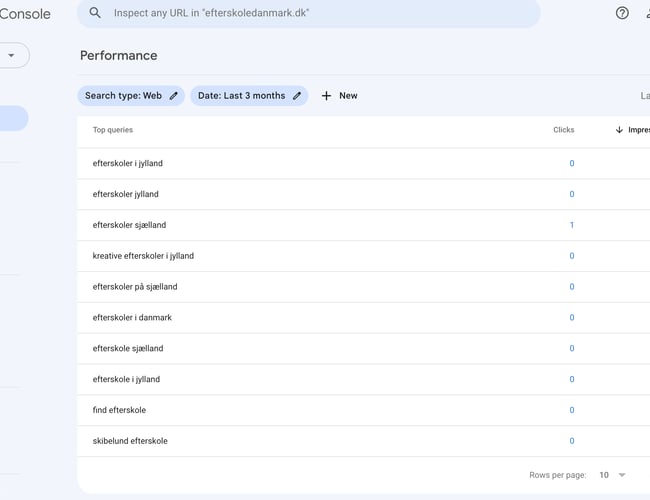The width and height of the screenshot is (650, 500).
Task: Click the New filter button
Action: pyautogui.click(x=340, y=96)
